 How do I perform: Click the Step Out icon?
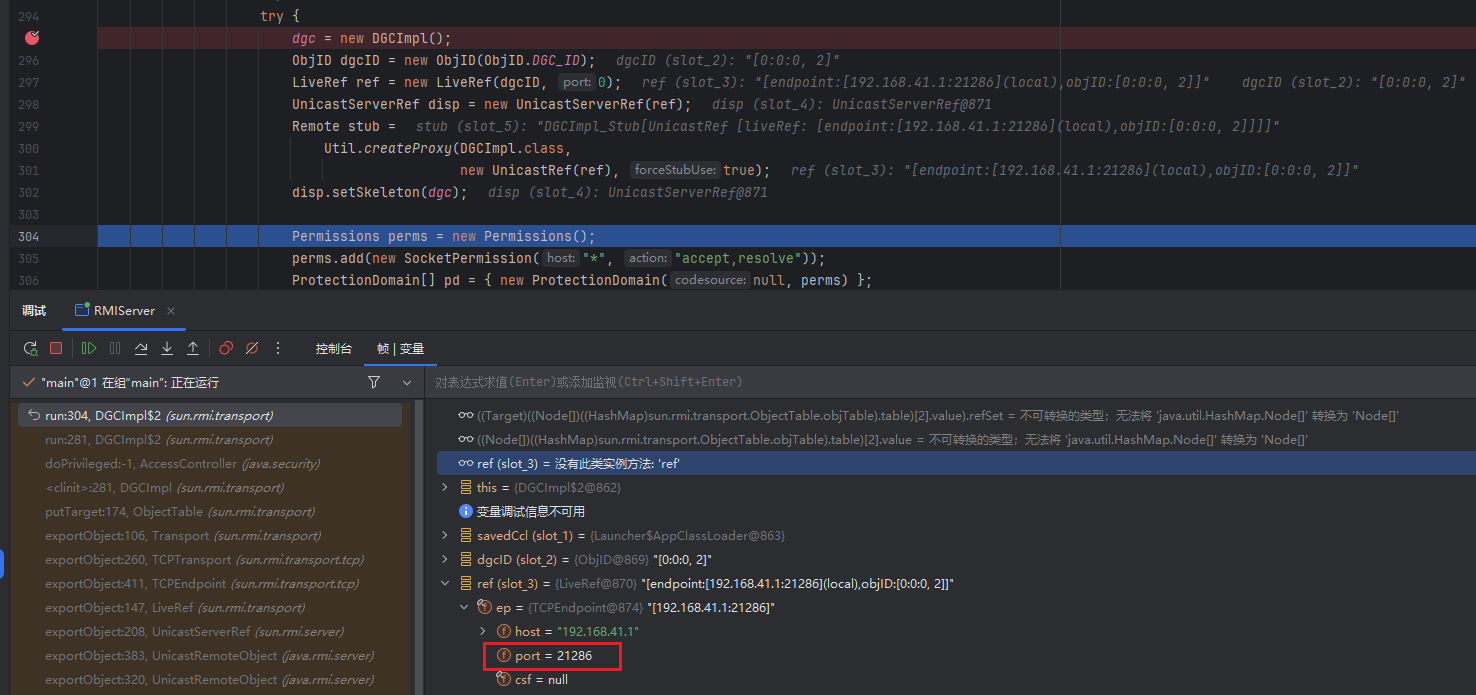[193, 348]
